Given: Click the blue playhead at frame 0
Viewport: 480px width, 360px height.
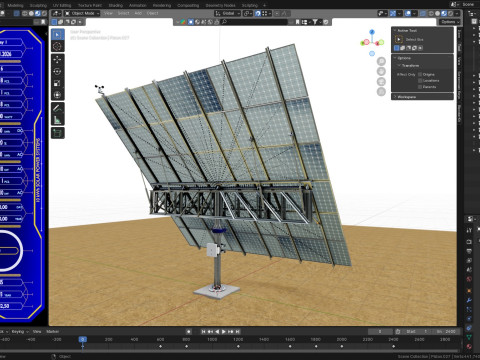Looking at the screenshot, I should (83, 339).
